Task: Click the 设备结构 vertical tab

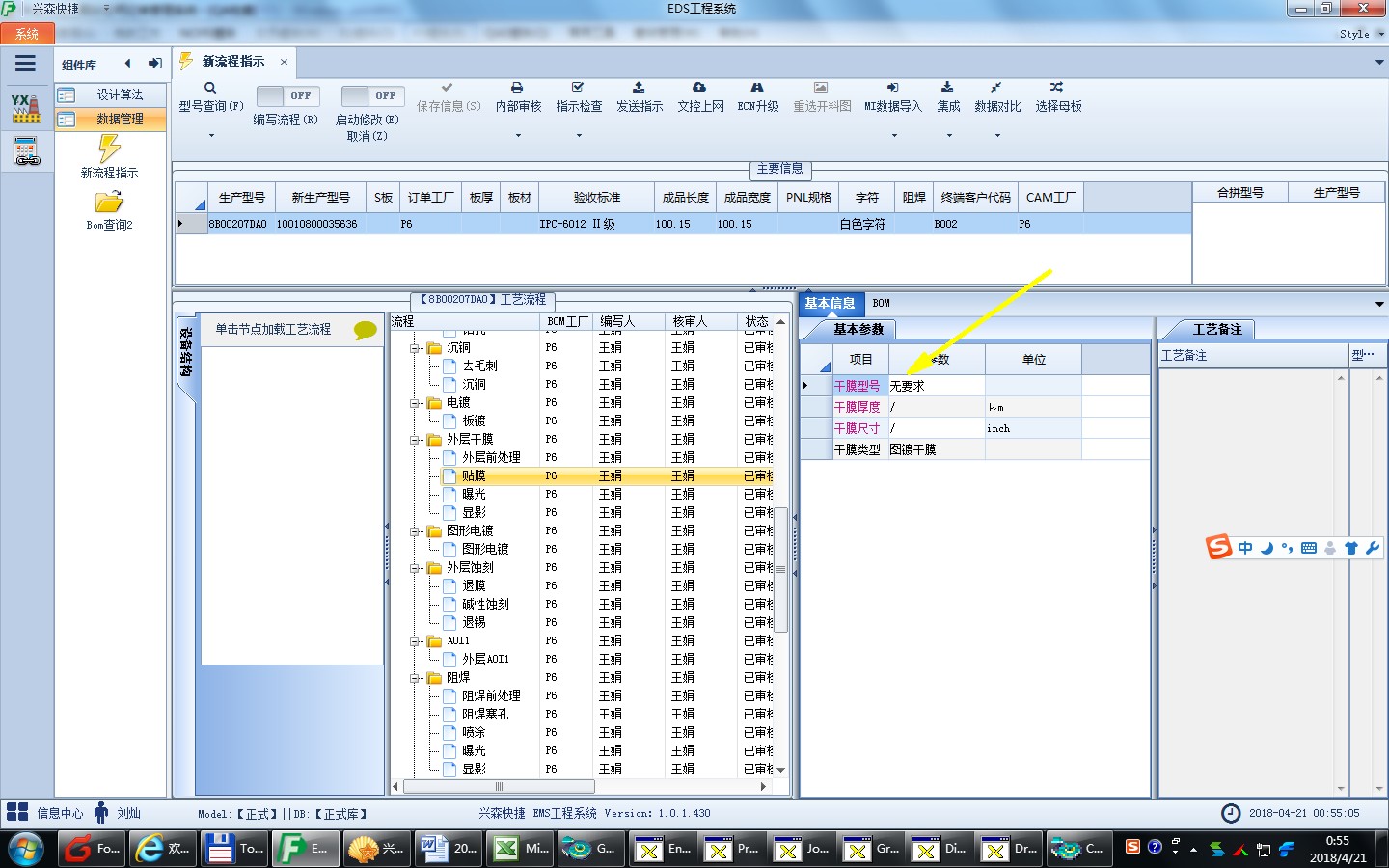Action: click(186, 353)
